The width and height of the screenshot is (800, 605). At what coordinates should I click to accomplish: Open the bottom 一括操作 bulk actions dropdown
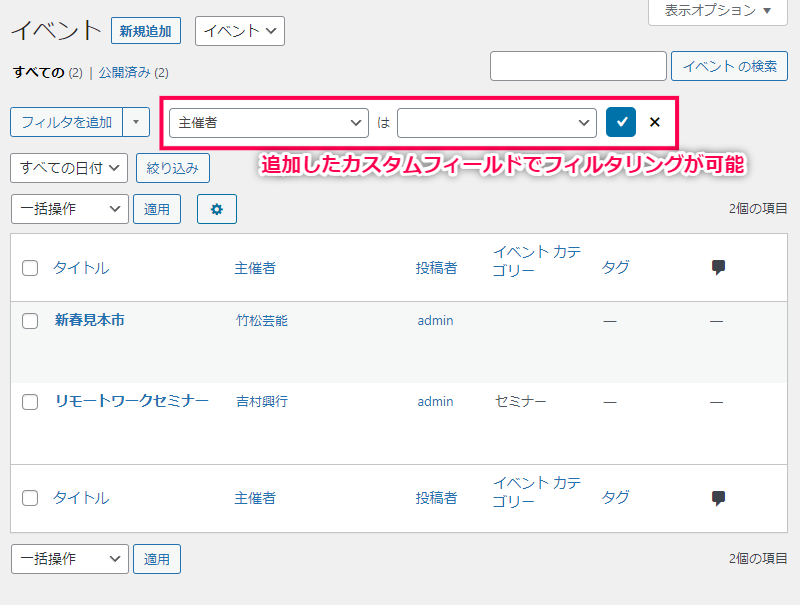click(x=70, y=559)
